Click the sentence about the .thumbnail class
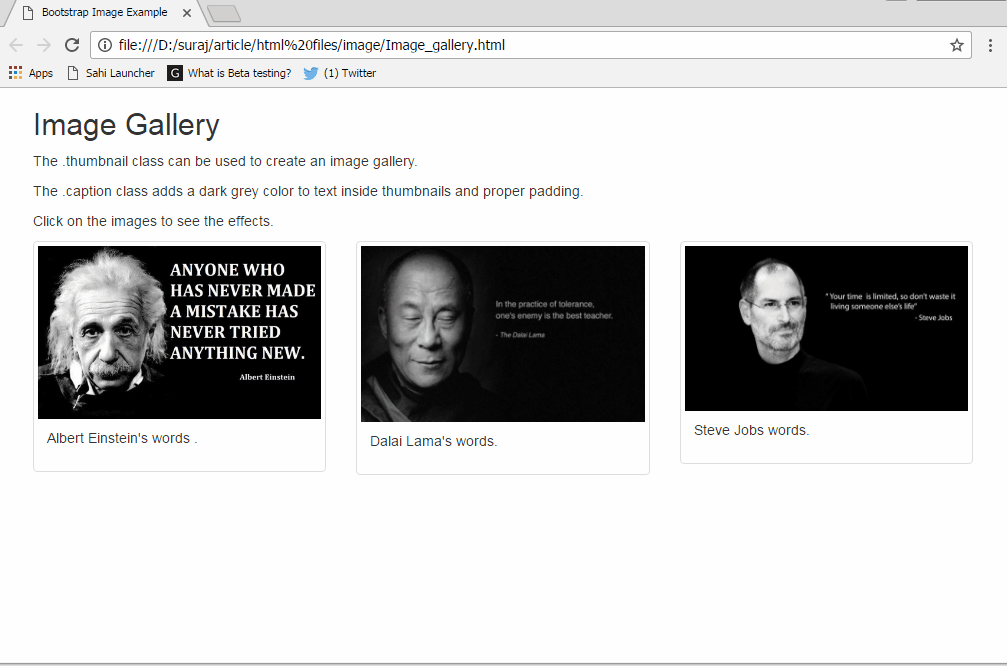 (225, 161)
